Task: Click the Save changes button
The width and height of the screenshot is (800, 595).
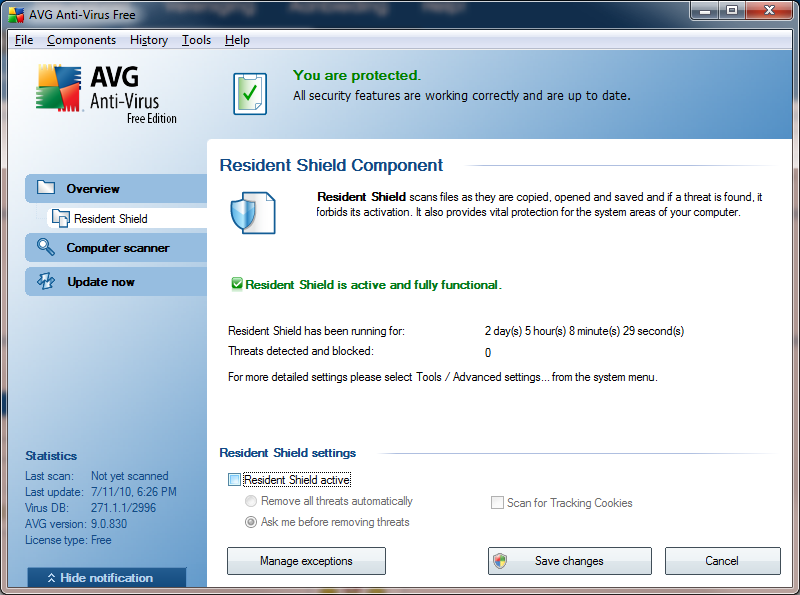Action: (x=569, y=561)
